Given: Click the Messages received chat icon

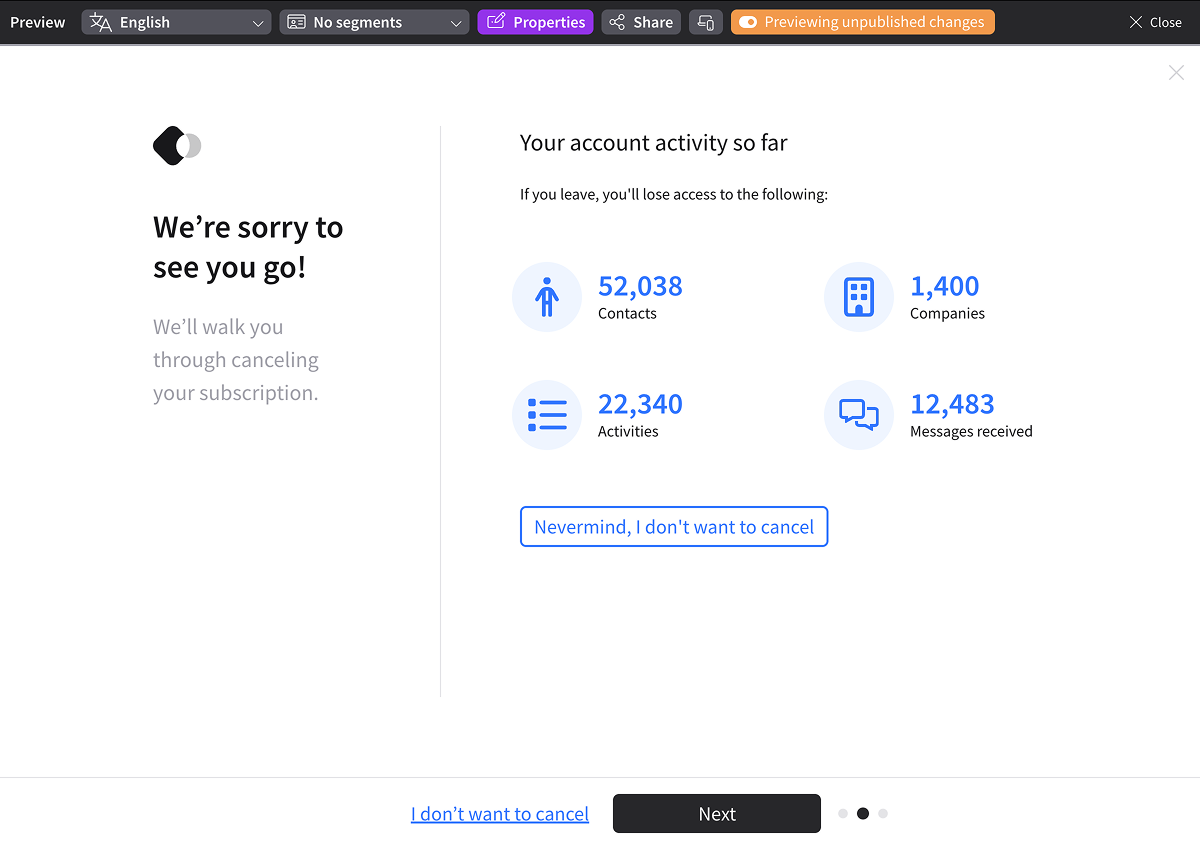Looking at the screenshot, I should (859, 415).
